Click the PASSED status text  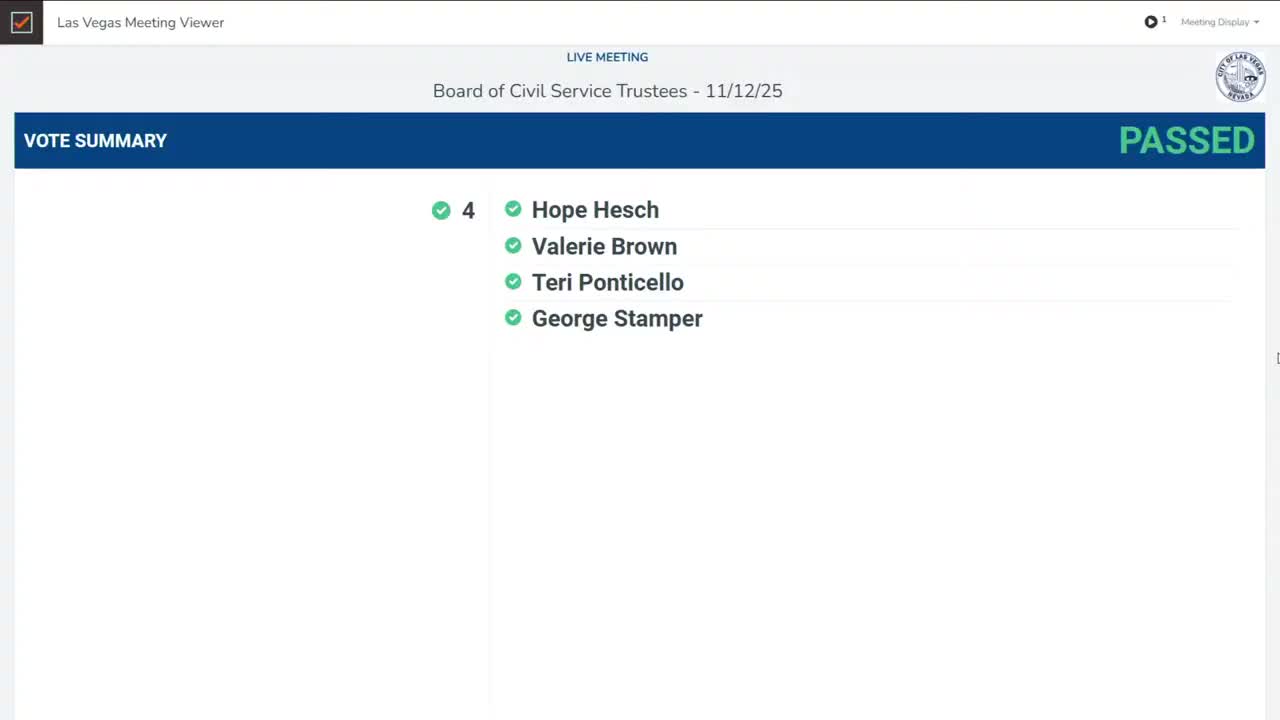(x=1186, y=140)
